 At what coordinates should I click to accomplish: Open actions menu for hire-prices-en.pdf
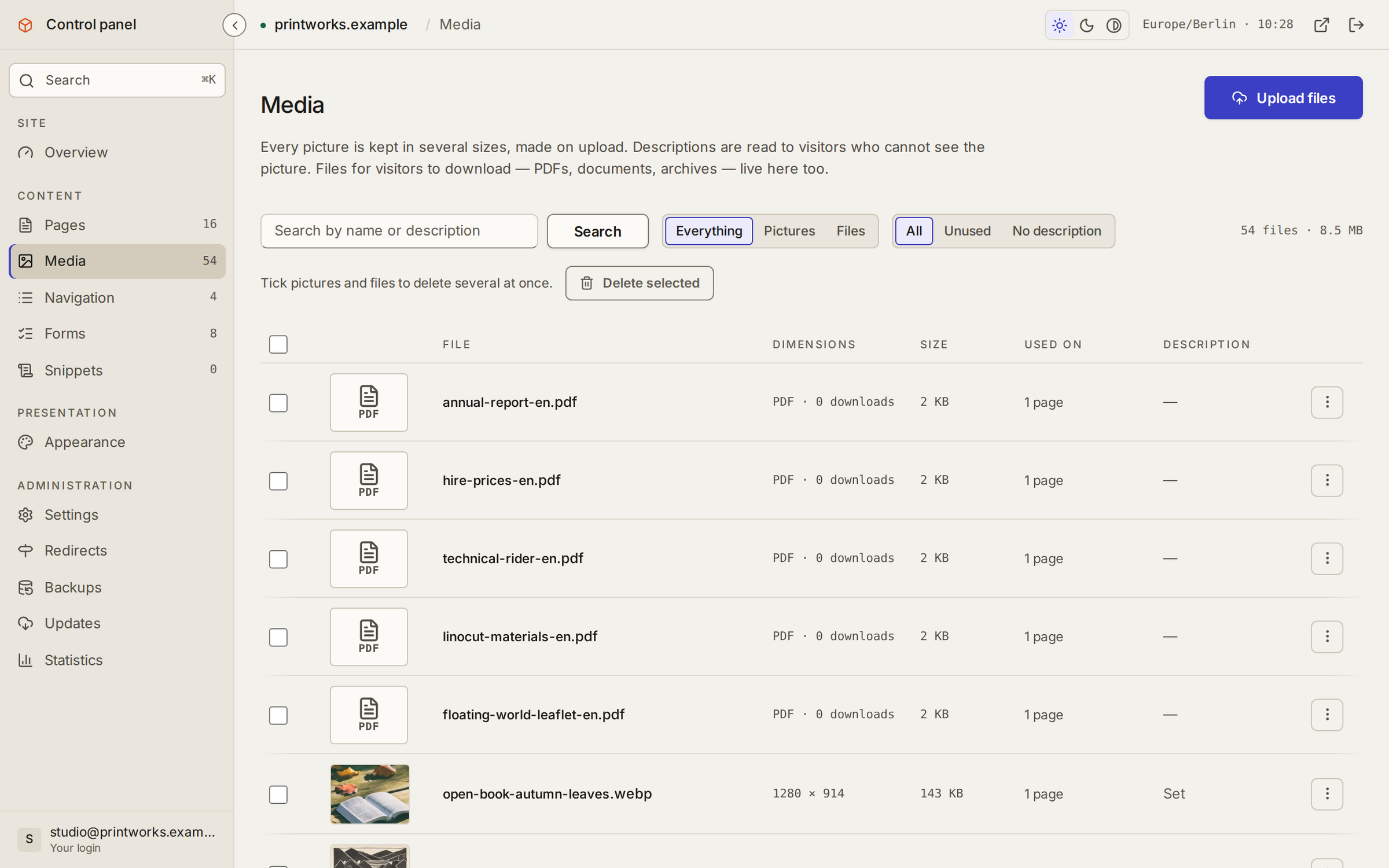(x=1327, y=480)
